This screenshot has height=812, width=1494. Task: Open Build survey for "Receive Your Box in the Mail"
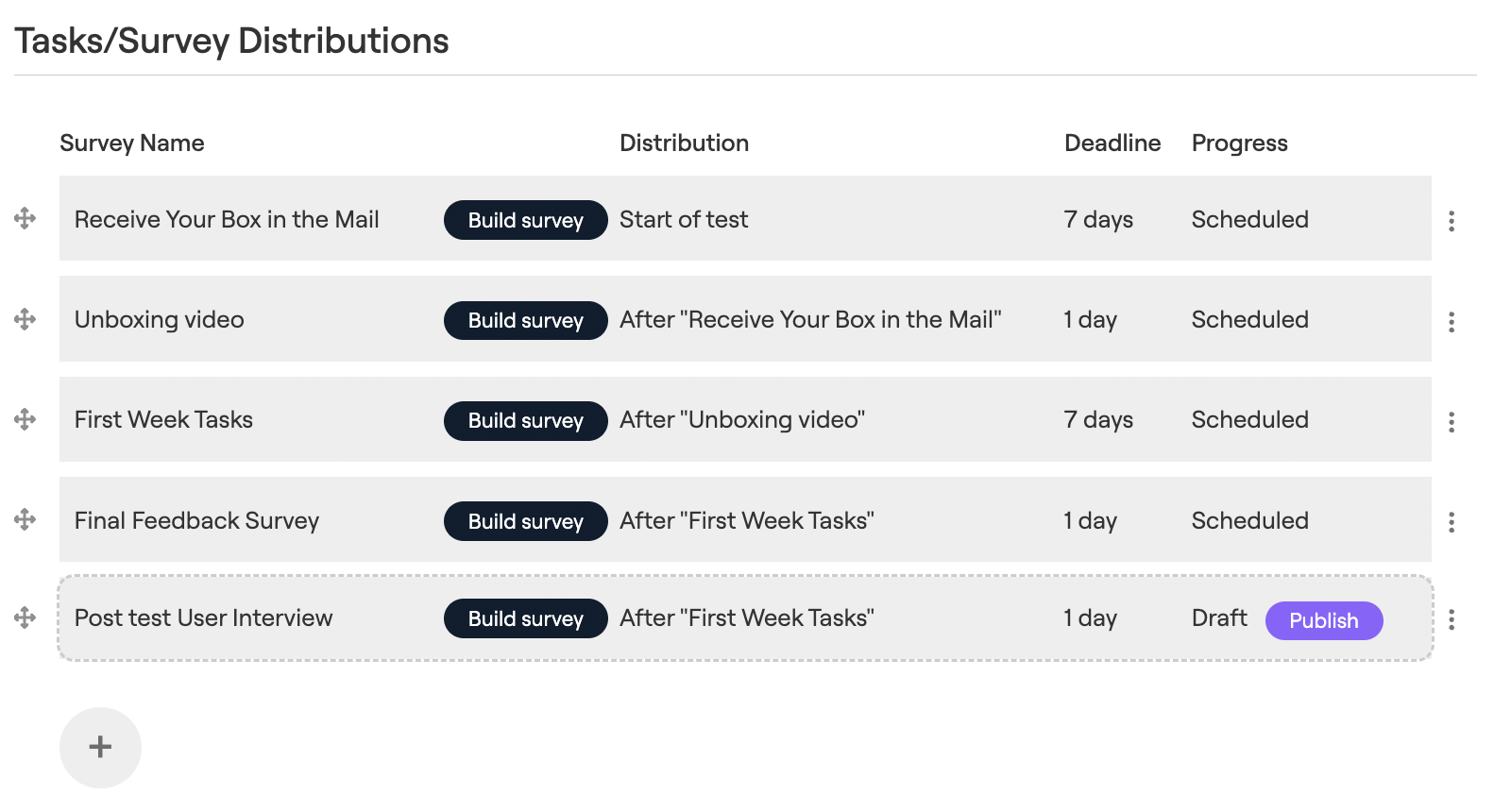(x=525, y=220)
